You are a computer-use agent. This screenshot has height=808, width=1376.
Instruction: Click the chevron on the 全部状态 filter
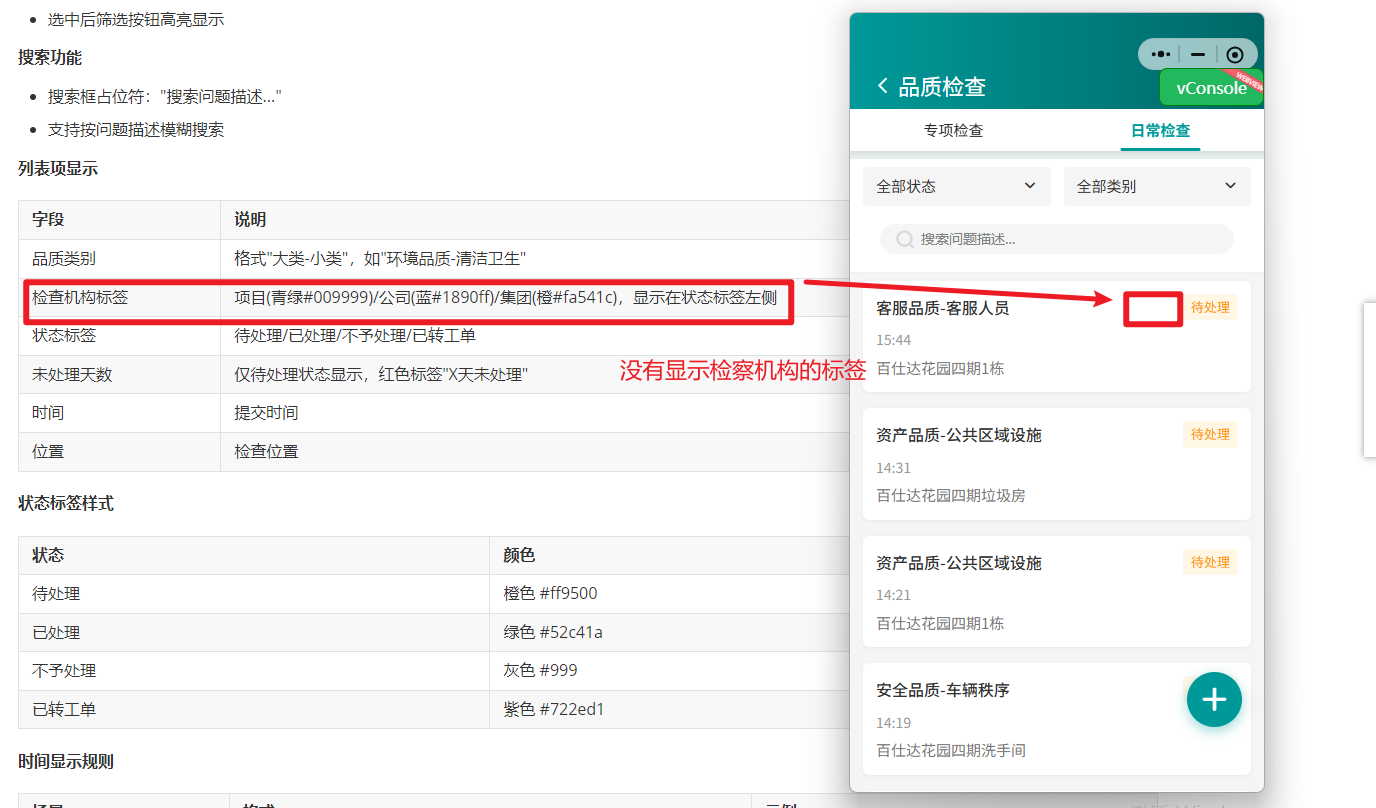1029,185
